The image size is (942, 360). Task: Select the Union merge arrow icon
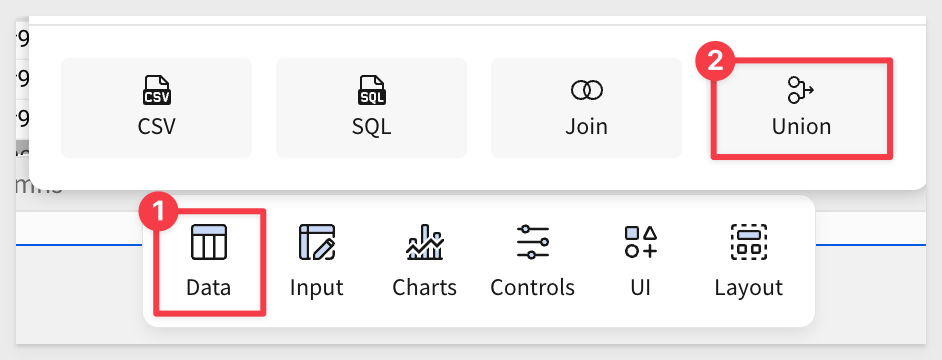click(801, 90)
